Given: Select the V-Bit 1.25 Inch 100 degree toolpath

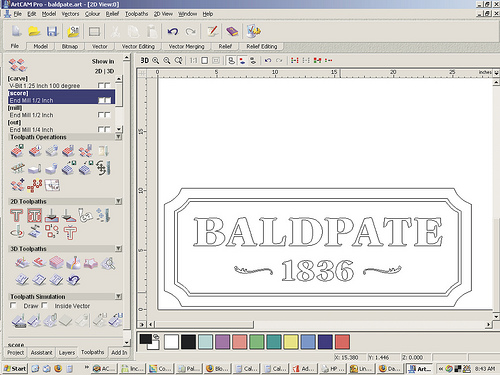Looking at the screenshot, I should (45, 86).
